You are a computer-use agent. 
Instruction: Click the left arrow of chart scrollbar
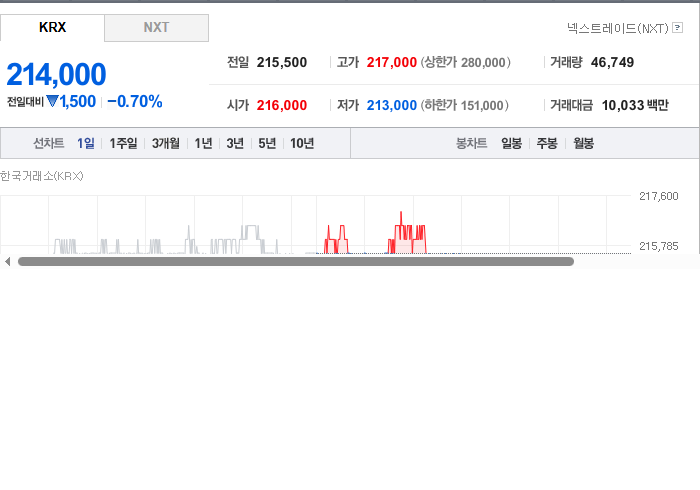7,262
